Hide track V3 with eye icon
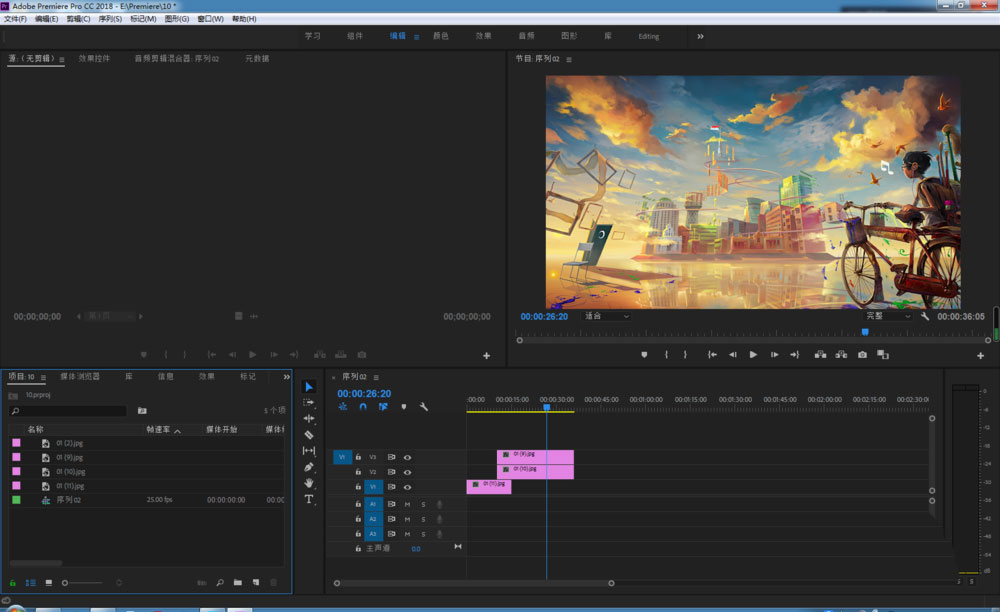This screenshot has height=612, width=1000. click(407, 457)
